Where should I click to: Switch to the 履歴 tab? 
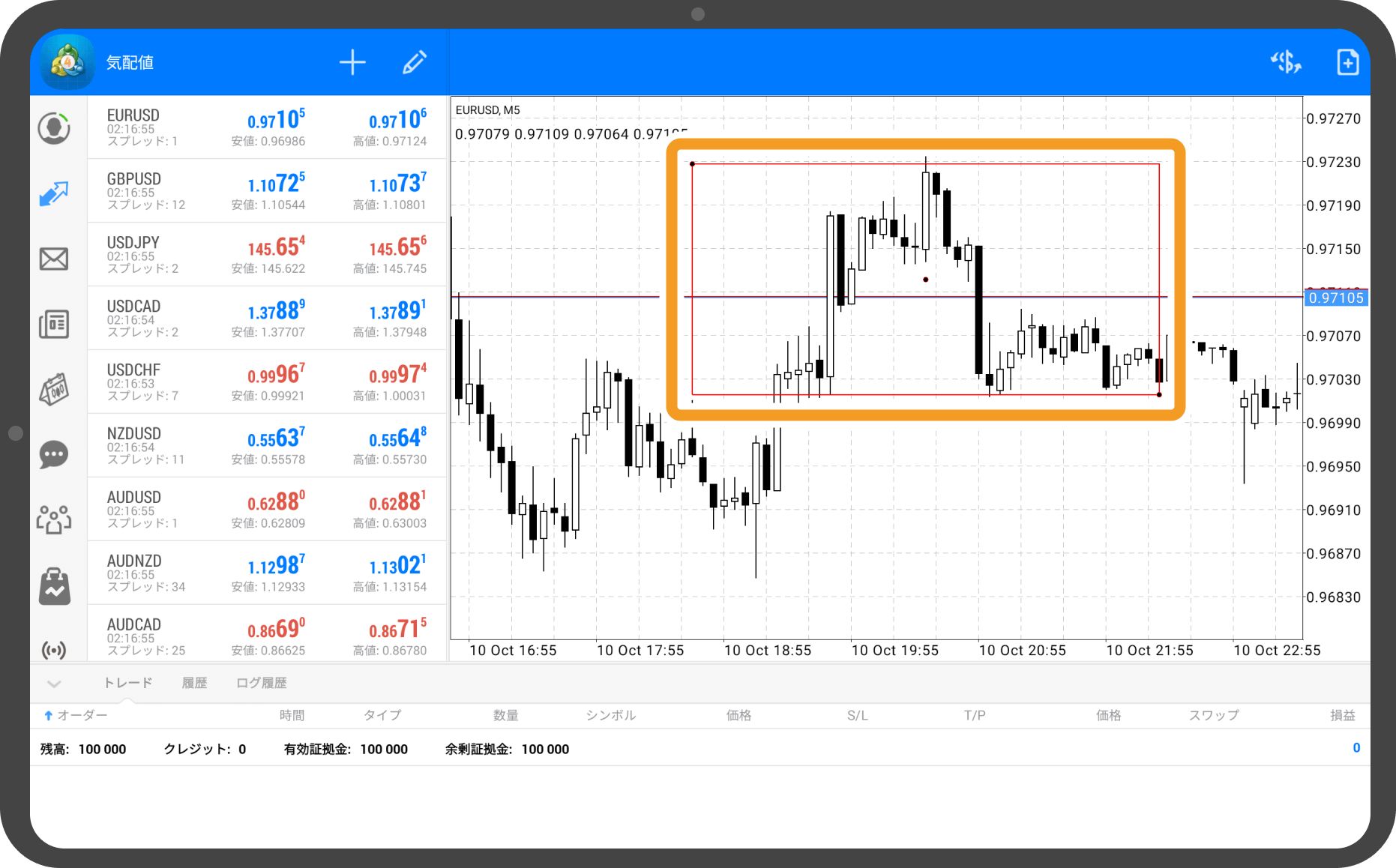pos(194,683)
